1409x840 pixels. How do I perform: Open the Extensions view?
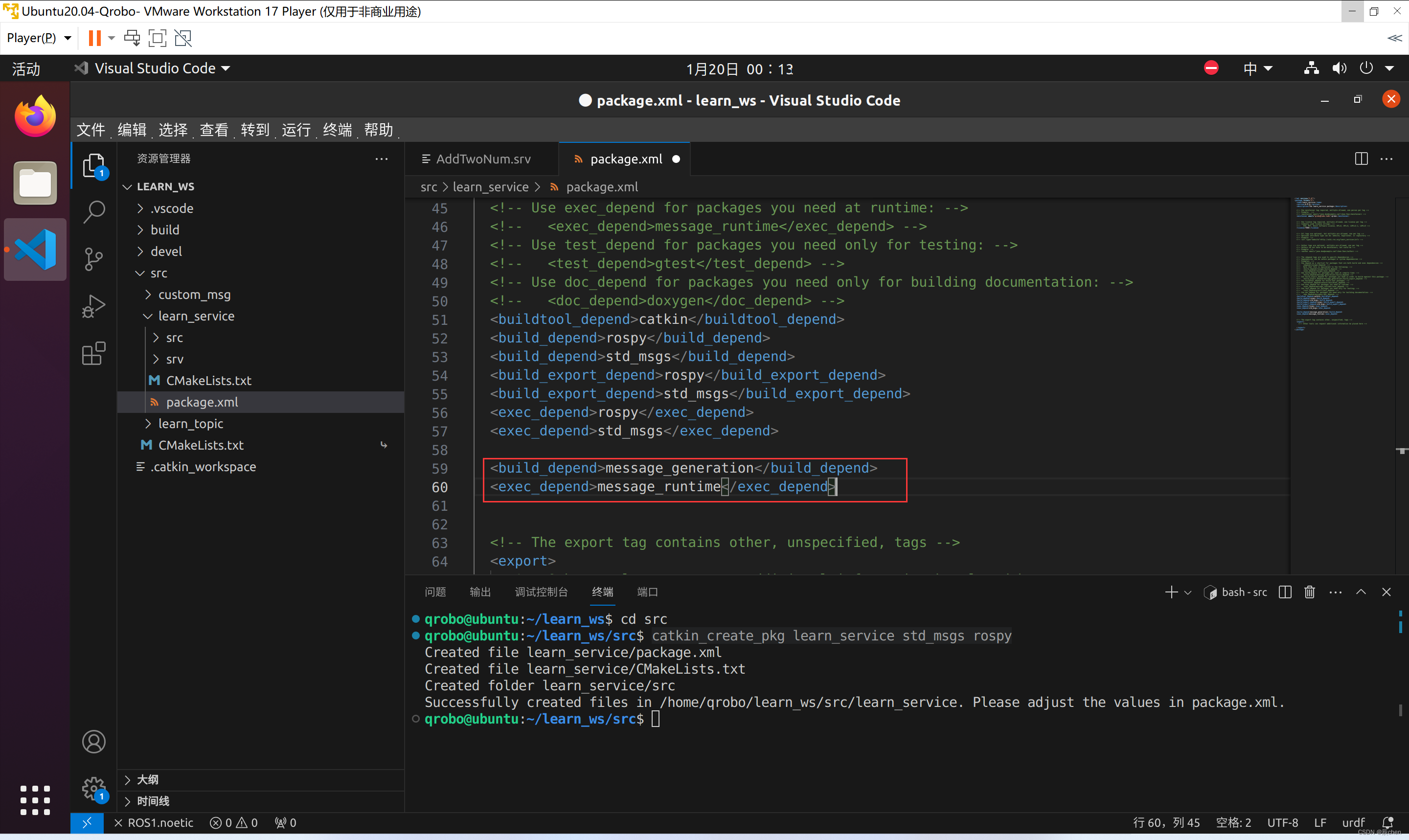(94, 353)
